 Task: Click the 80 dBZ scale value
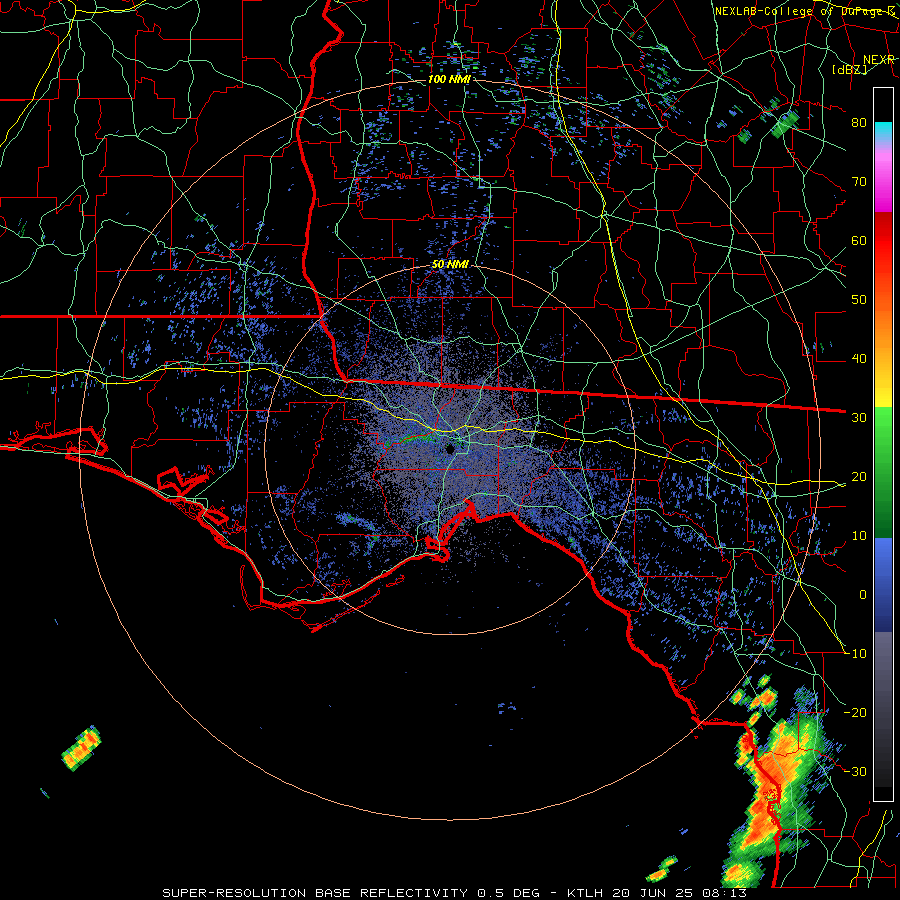coord(859,122)
